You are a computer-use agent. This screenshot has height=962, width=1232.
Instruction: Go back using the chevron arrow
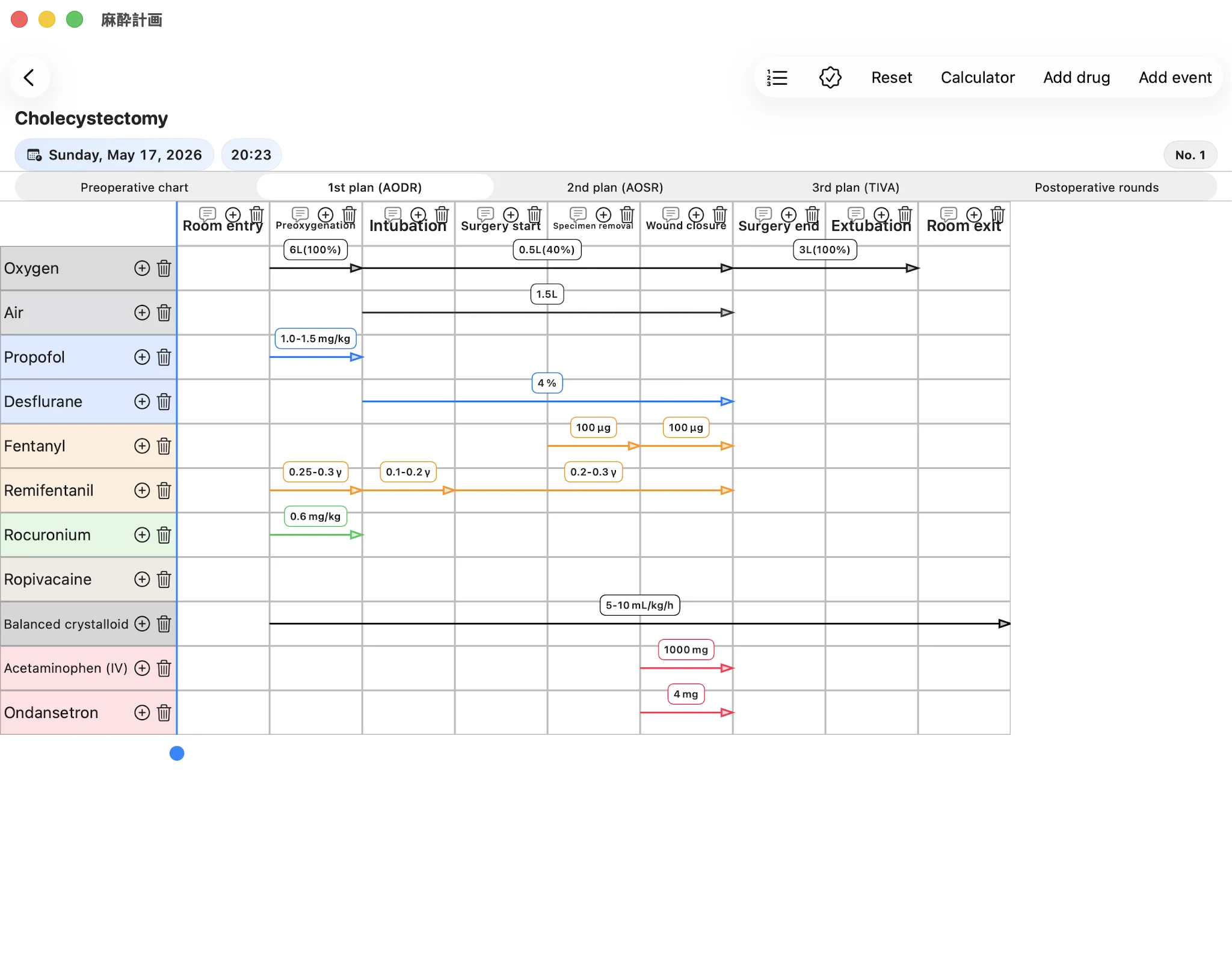[x=29, y=78]
